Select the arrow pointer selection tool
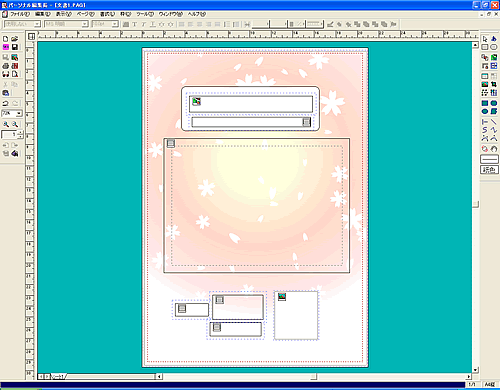 [x=485, y=39]
